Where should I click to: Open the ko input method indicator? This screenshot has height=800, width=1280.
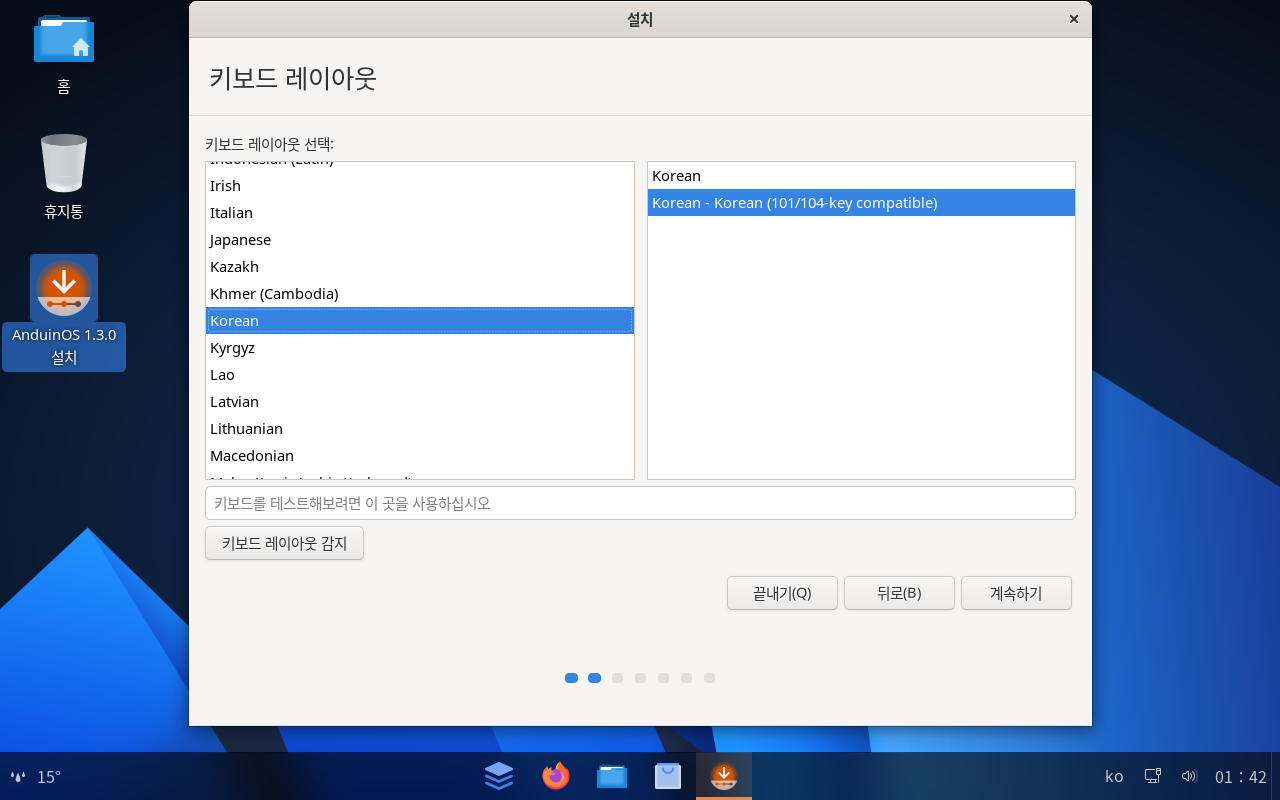(x=1114, y=777)
